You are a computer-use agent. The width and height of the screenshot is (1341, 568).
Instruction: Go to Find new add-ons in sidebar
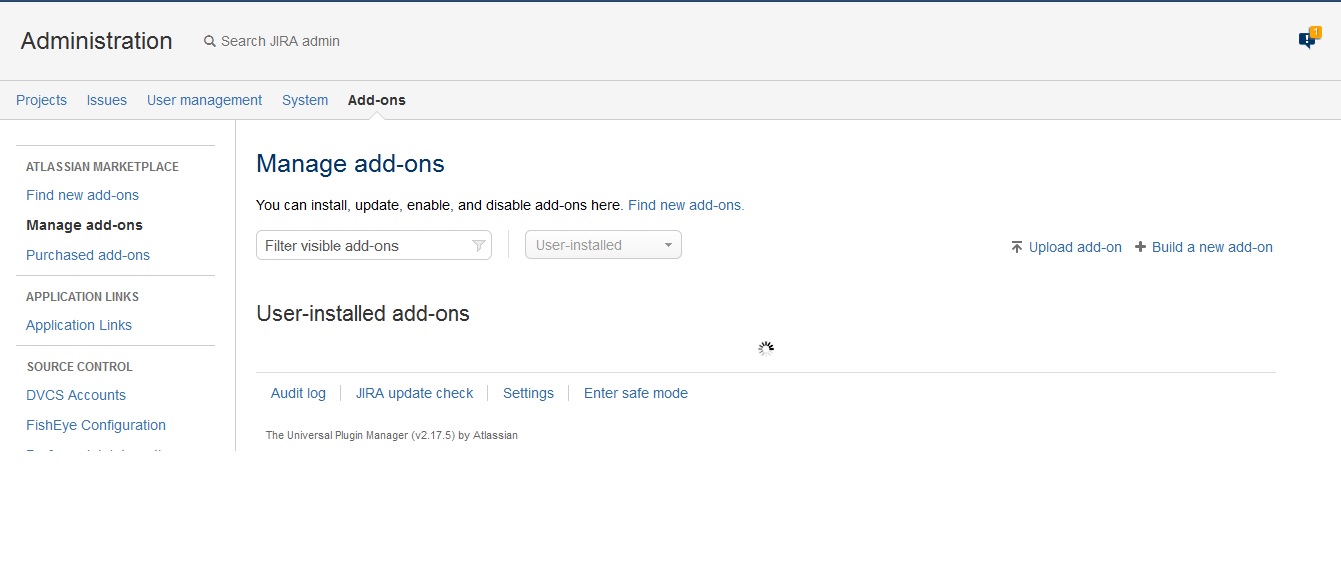pyautogui.click(x=82, y=195)
